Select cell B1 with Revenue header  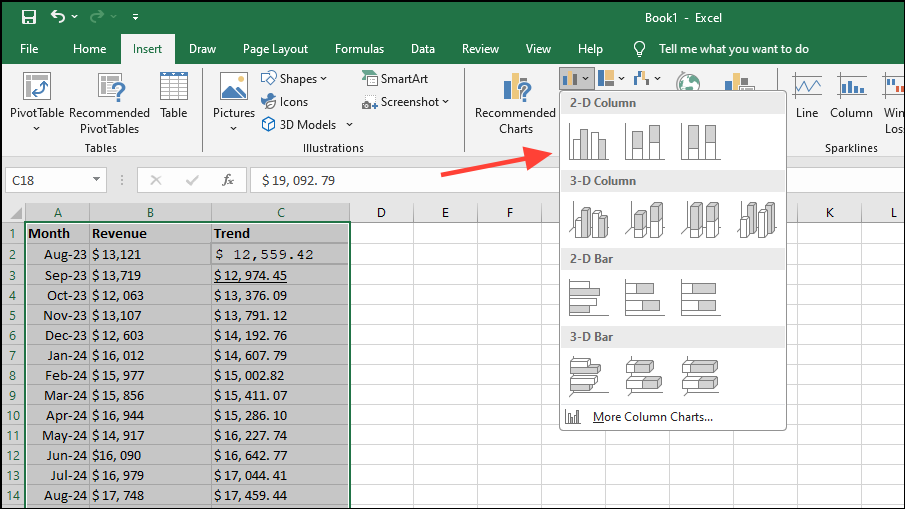(x=150, y=233)
